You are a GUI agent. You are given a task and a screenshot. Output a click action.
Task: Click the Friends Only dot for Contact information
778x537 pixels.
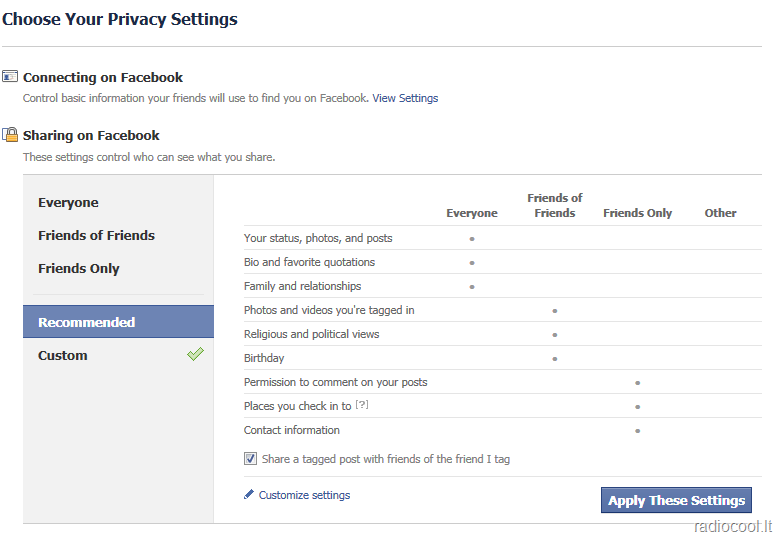coord(638,431)
